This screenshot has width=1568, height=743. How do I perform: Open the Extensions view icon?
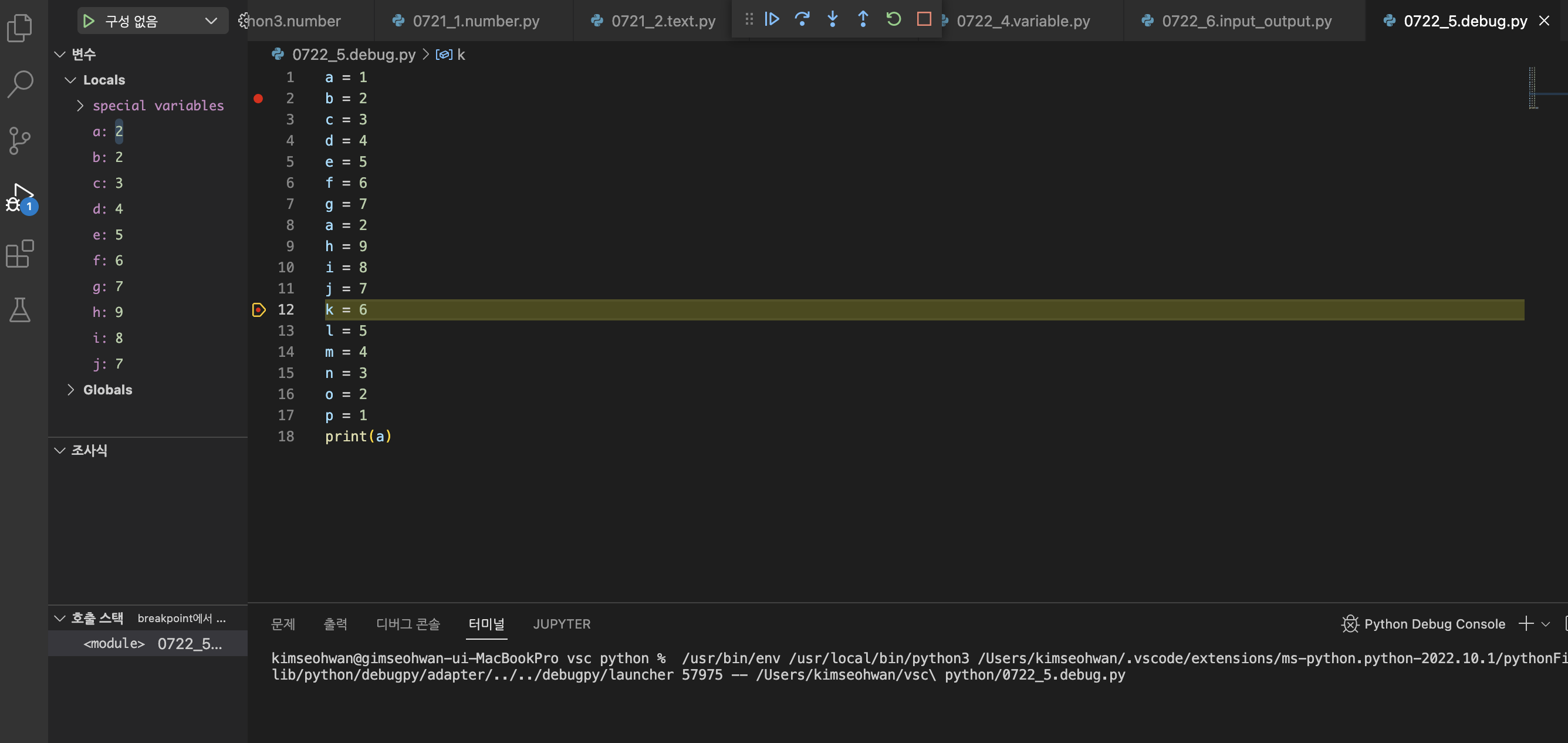pos(20,254)
